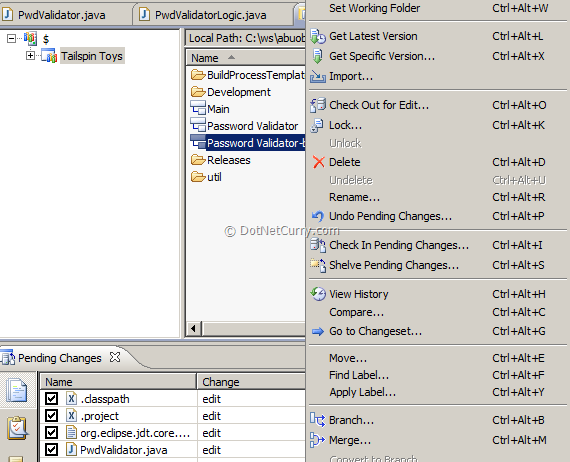Viewport: 570px width, 462px height.
Task: Click the Check Out for Edit icon
Action: (x=318, y=105)
